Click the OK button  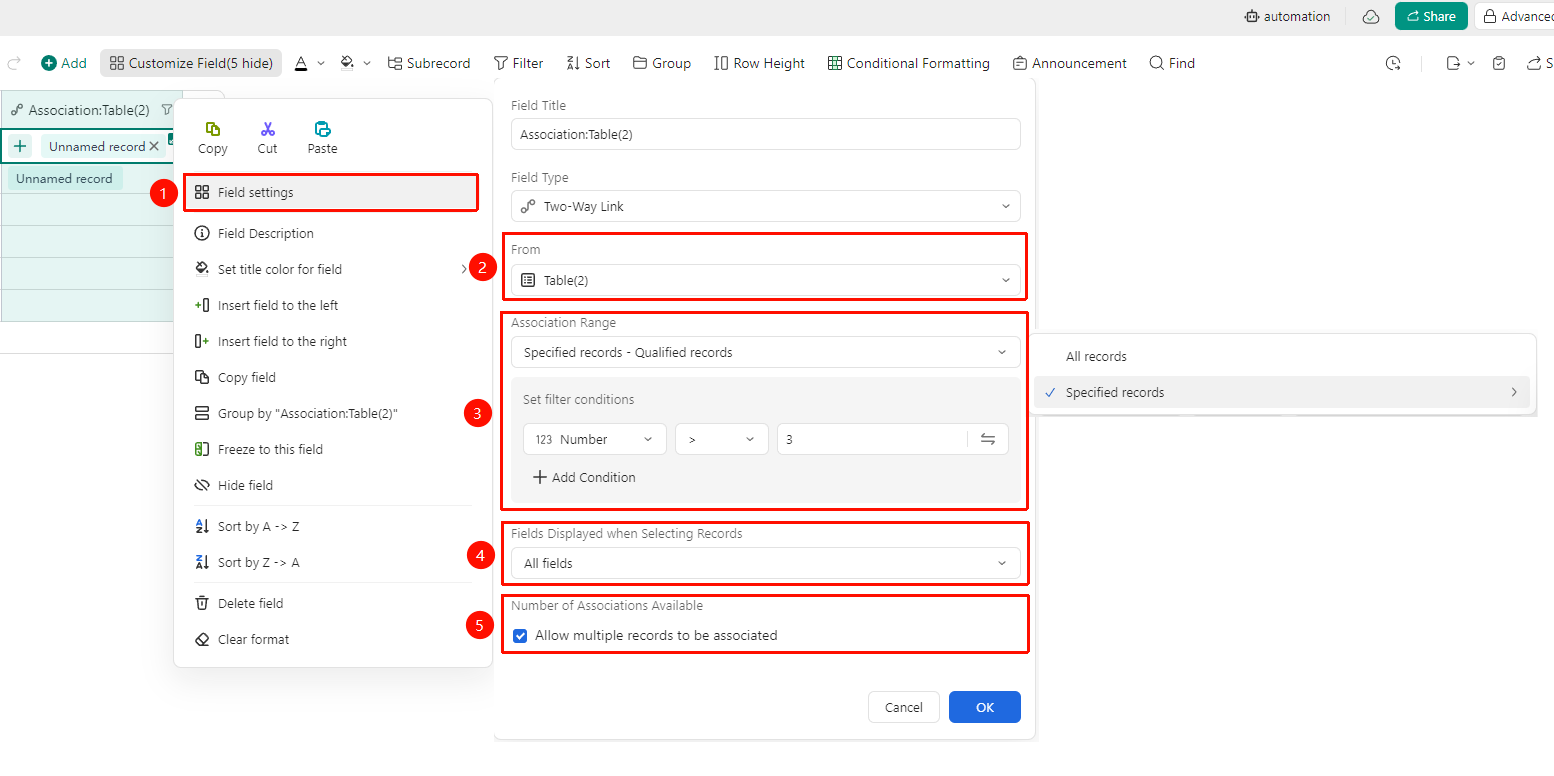point(985,707)
